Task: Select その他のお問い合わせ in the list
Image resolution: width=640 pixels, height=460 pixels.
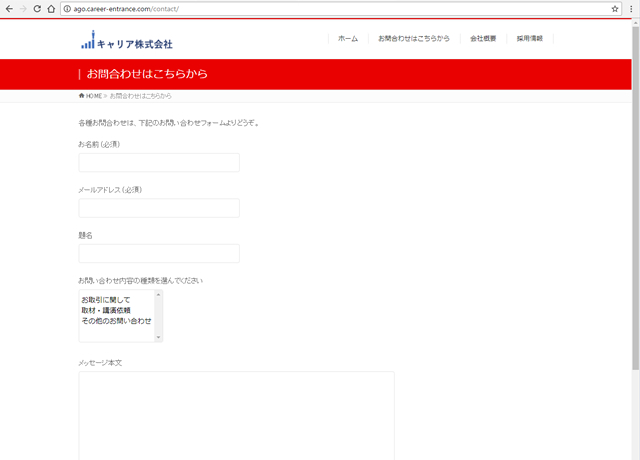Action: [x=116, y=321]
